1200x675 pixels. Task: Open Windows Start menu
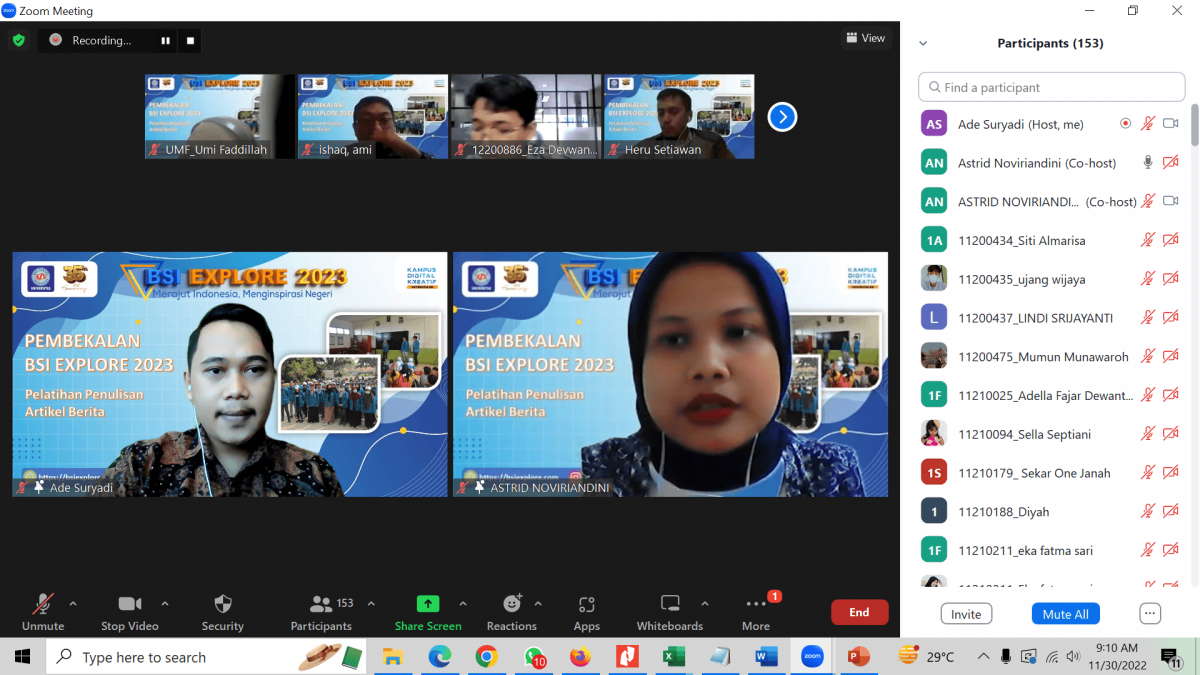point(22,657)
